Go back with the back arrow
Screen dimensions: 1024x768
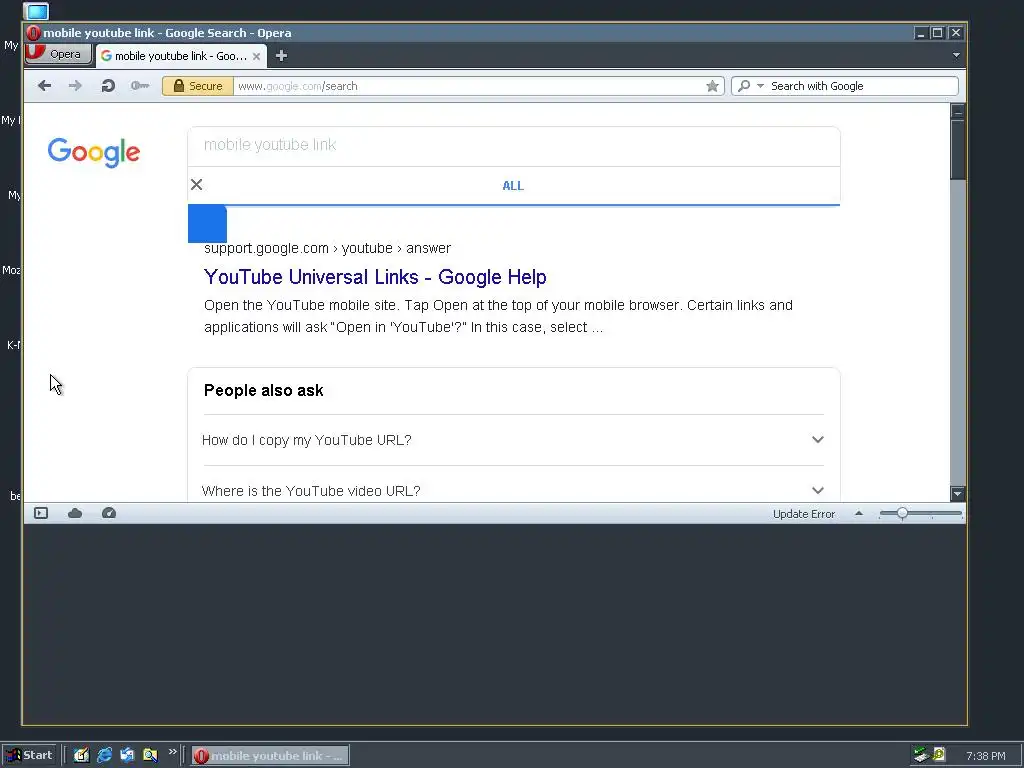pyautogui.click(x=44, y=86)
